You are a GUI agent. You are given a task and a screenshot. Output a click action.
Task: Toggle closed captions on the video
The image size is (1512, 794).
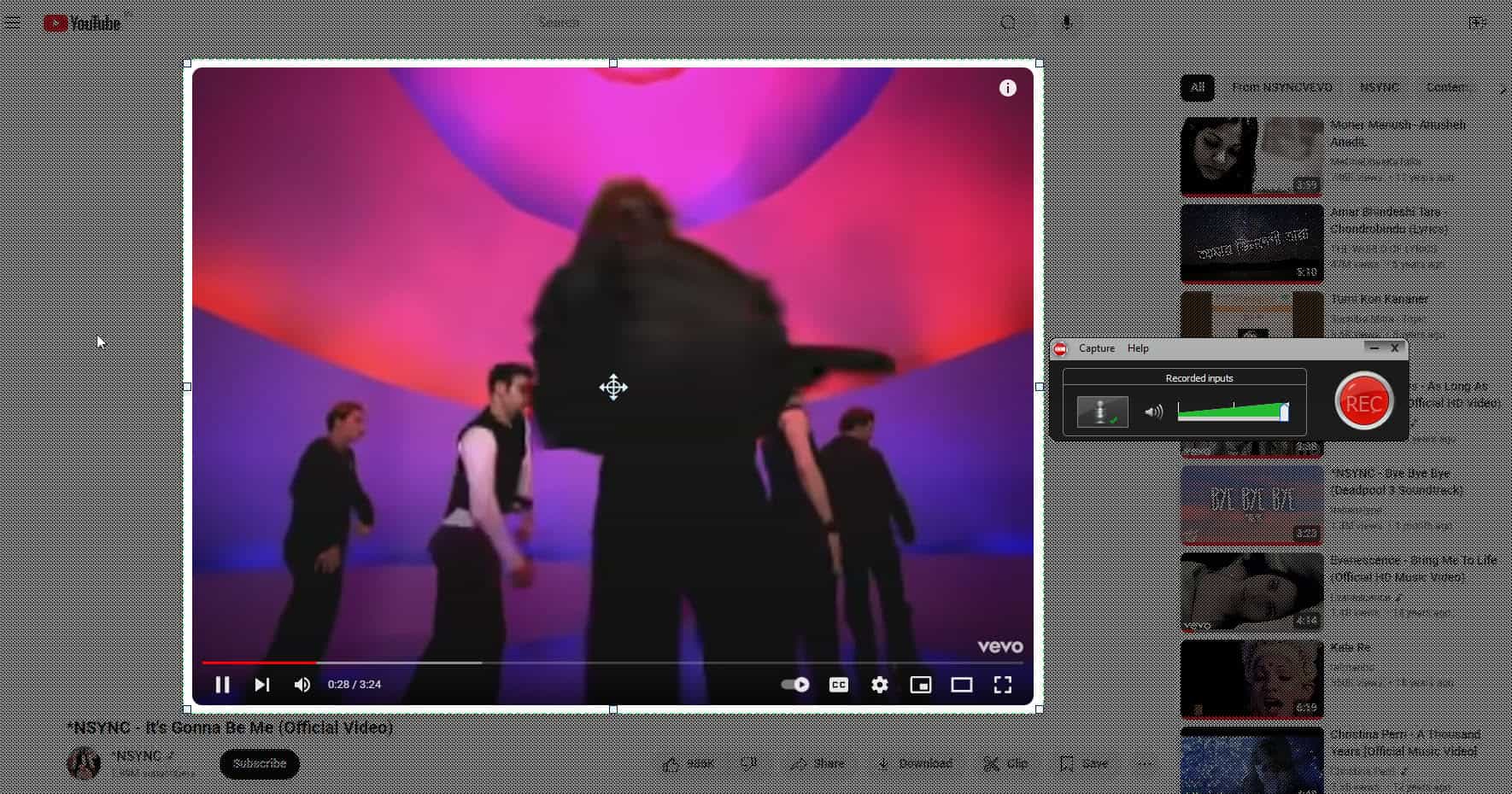(x=839, y=685)
